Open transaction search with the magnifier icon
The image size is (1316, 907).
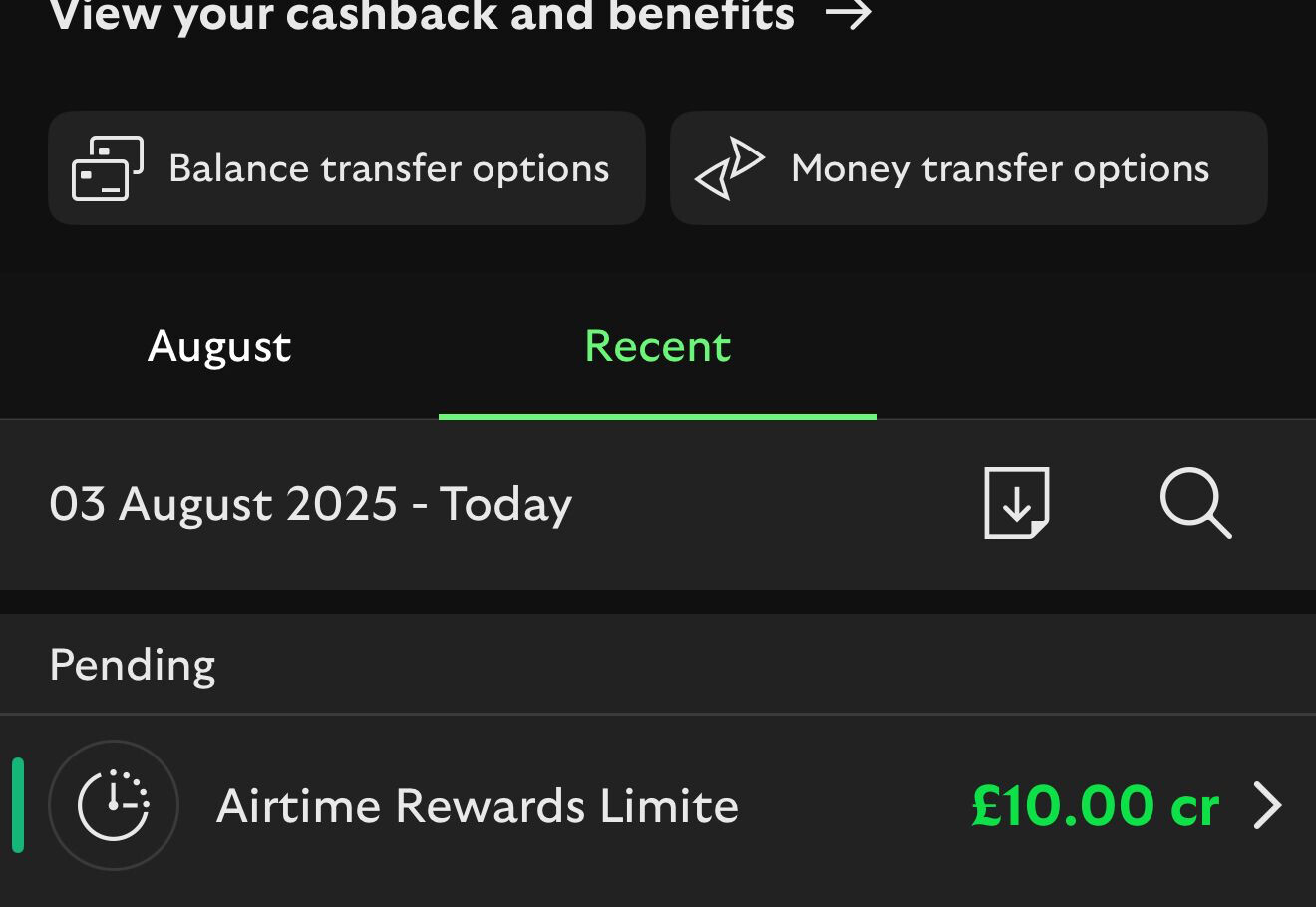click(1195, 503)
